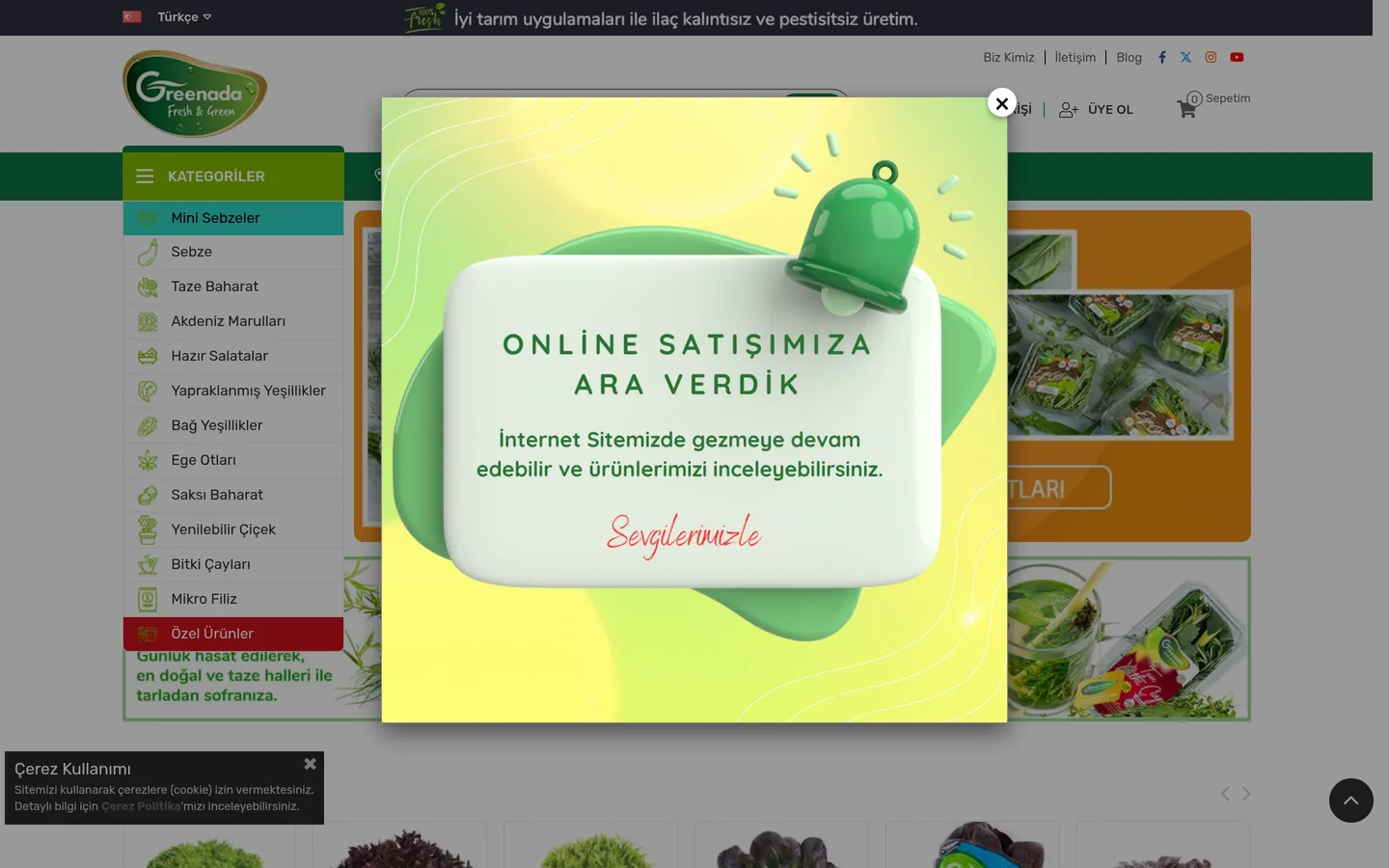Show next products with right arrow

tap(1245, 794)
